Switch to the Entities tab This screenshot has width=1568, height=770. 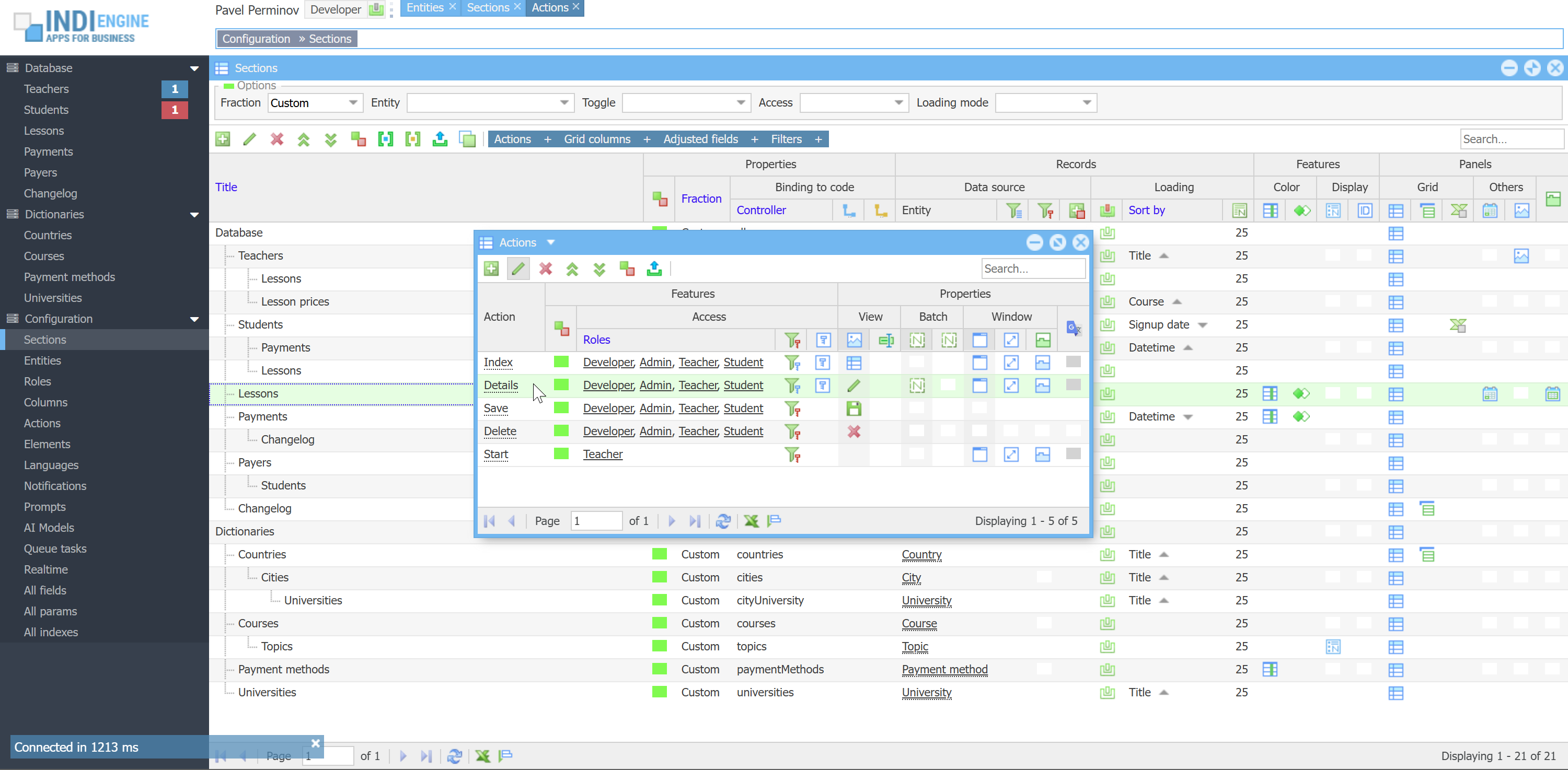coord(425,8)
